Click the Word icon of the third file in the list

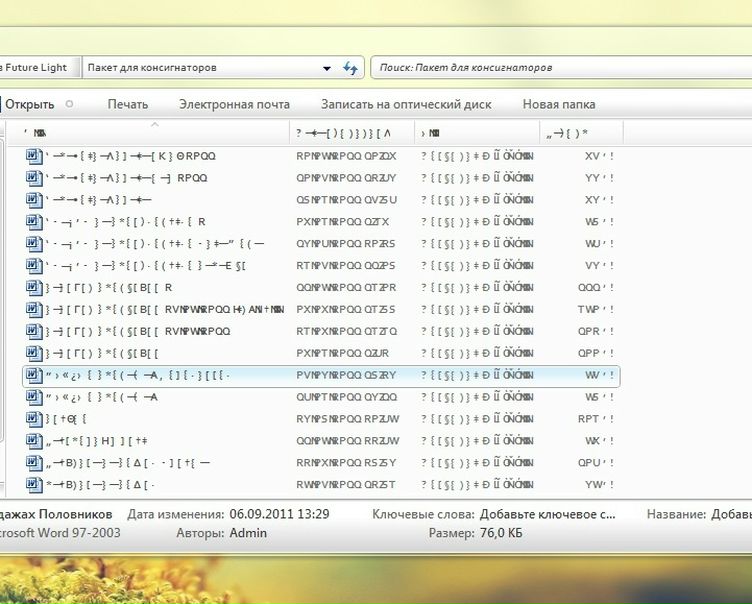(31, 200)
